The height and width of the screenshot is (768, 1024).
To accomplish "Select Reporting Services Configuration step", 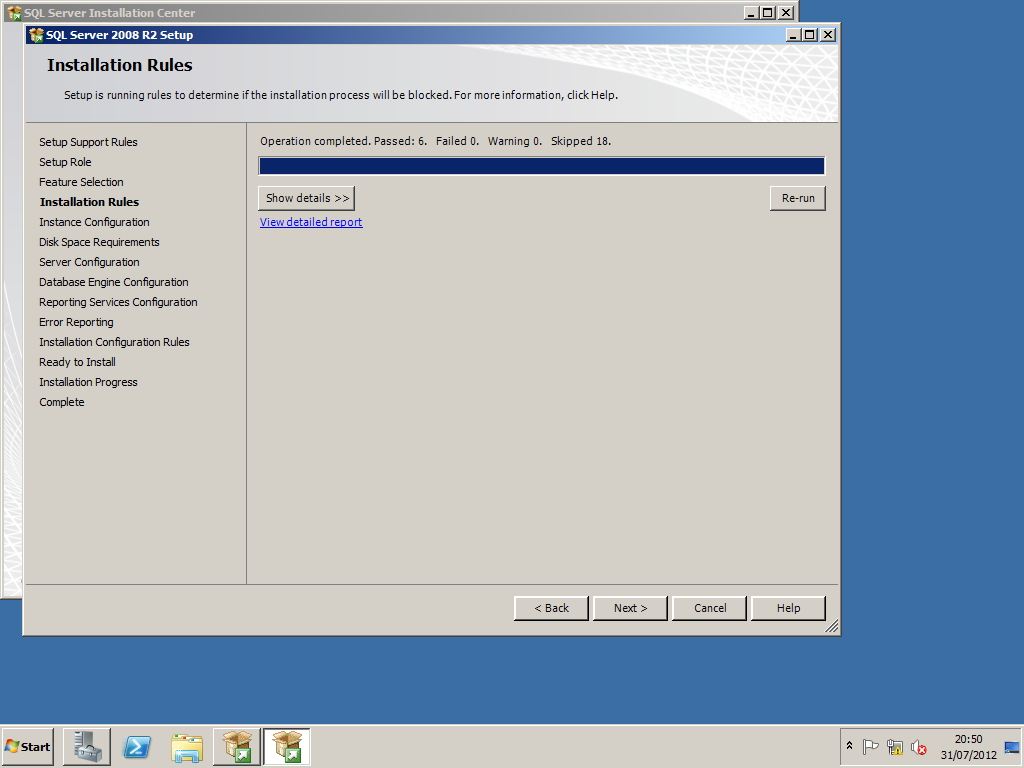I will [118, 302].
